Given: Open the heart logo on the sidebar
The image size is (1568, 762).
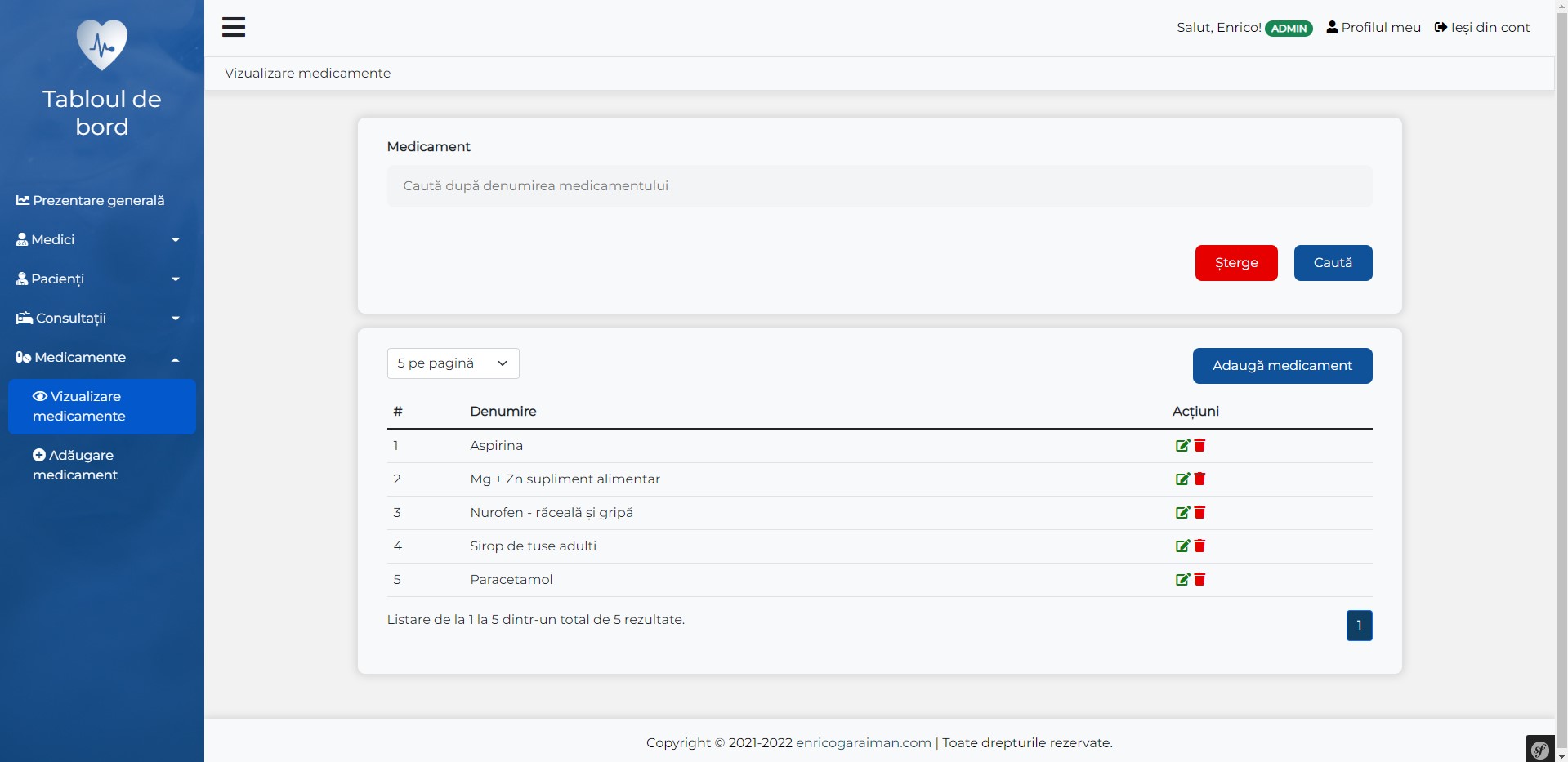Looking at the screenshot, I should click(x=101, y=44).
